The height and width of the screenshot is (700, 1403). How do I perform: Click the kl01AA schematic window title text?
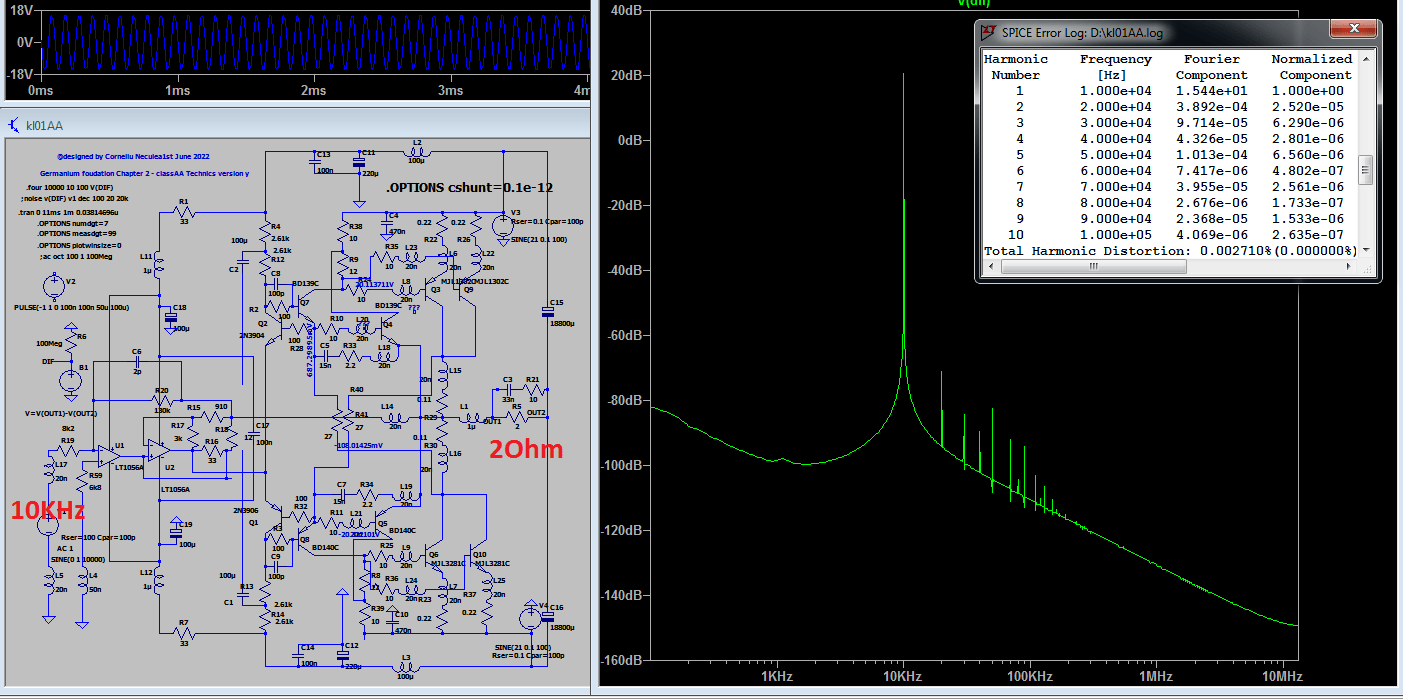45,125
